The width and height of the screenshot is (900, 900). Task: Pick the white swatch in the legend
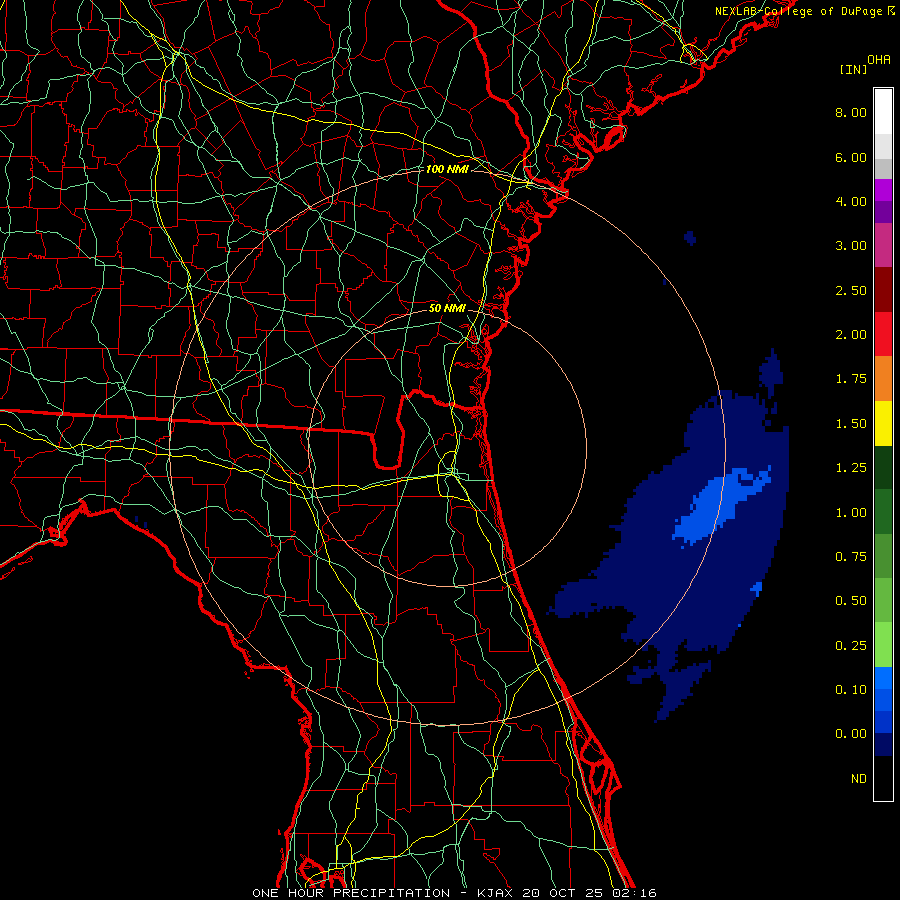coord(883,112)
